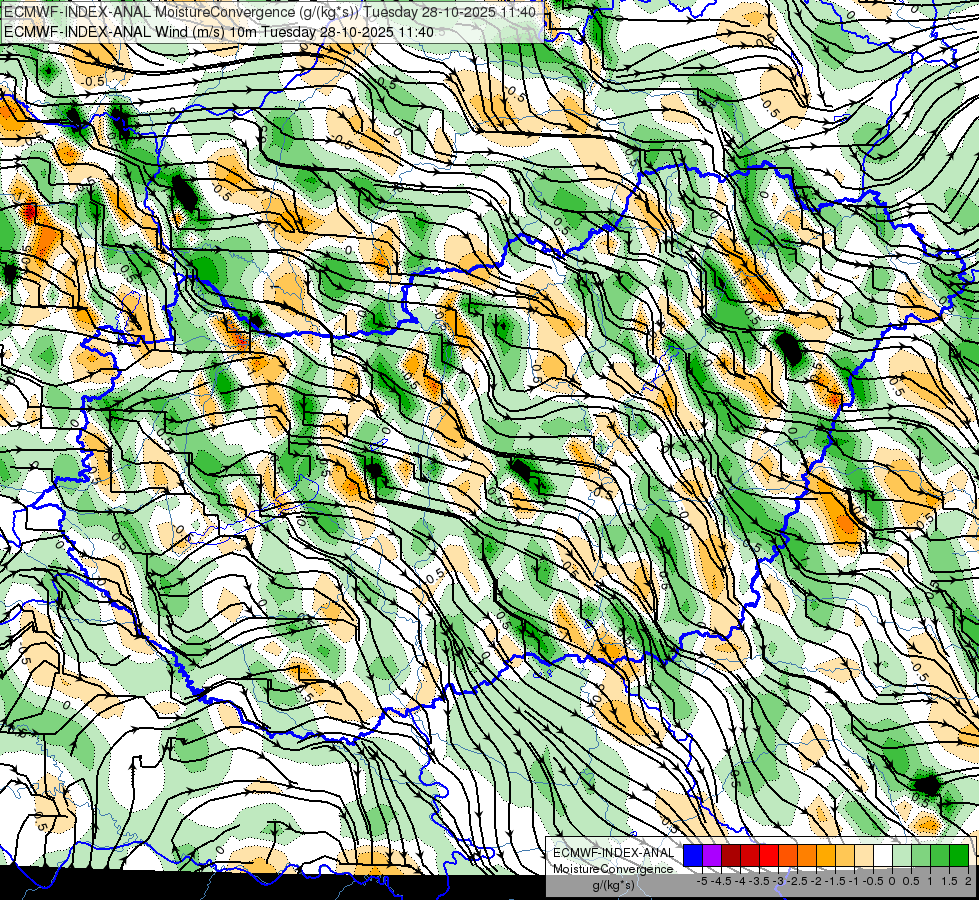The image size is (979, 900).
Task: Click the -3.5 tick label in legend
Action: click(760, 881)
